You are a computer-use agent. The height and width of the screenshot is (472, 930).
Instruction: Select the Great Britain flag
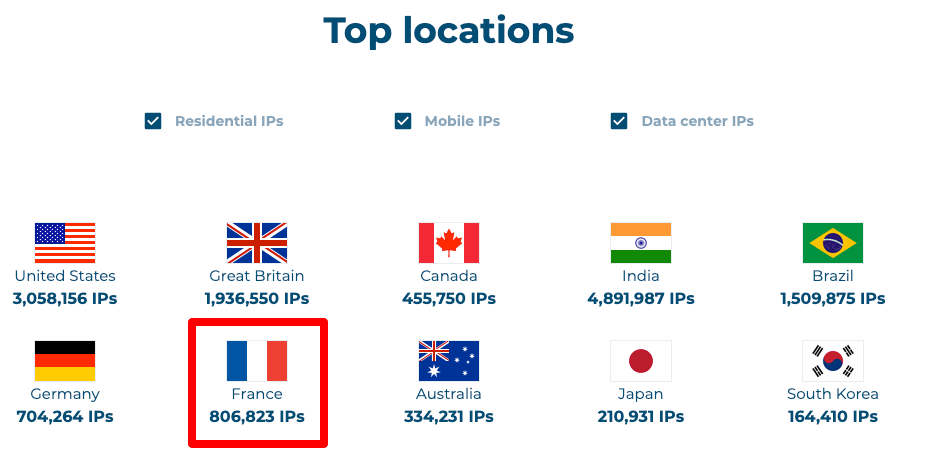tap(257, 243)
